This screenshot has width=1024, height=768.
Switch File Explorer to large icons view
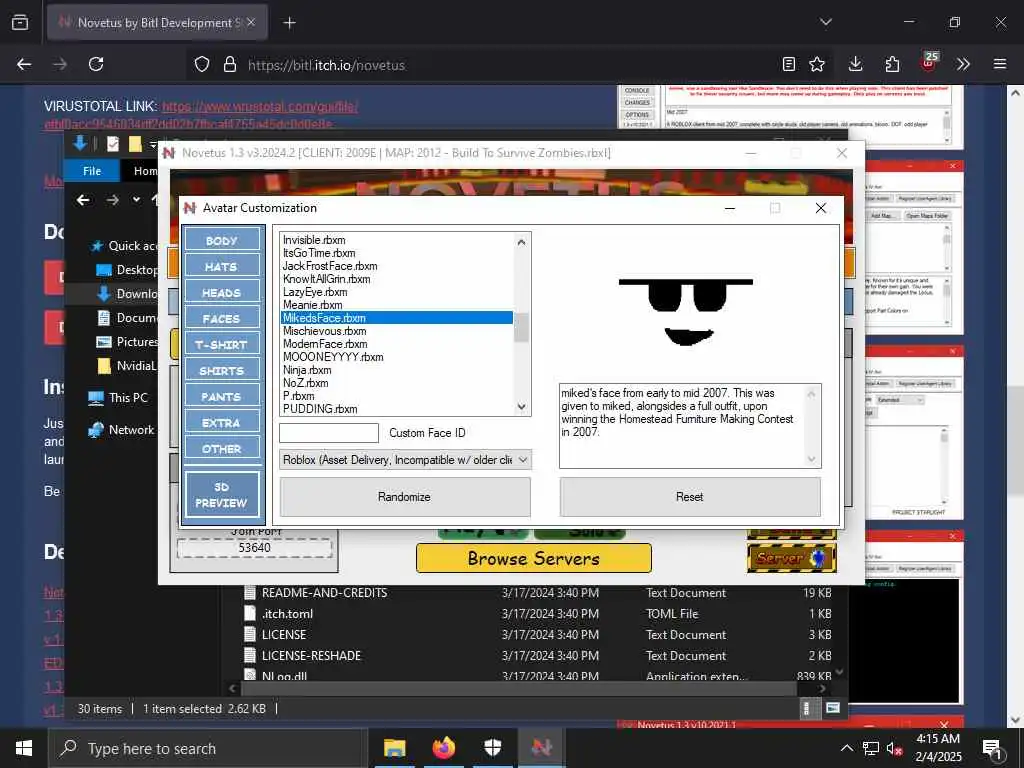click(833, 709)
